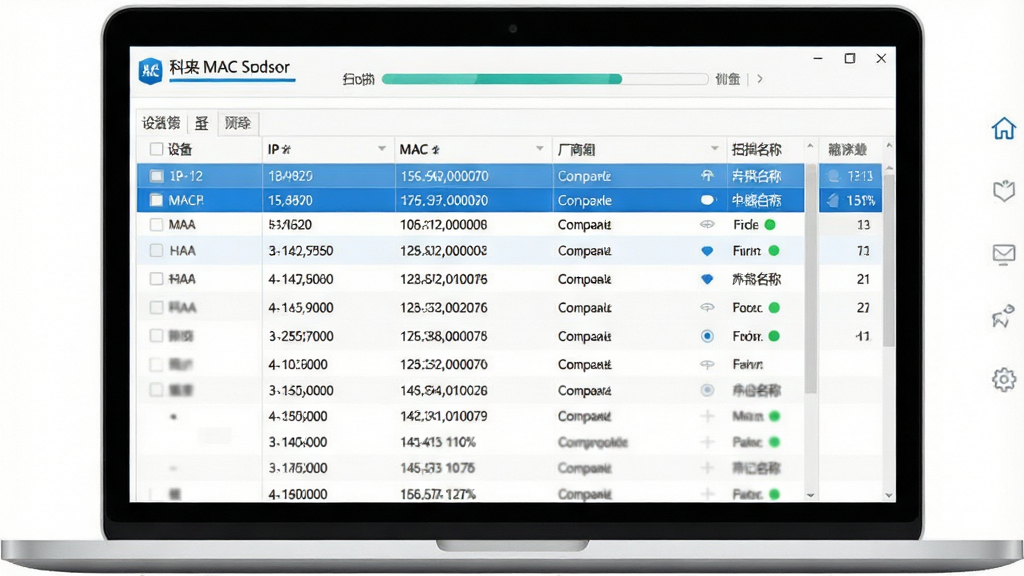The width and height of the screenshot is (1024, 576).
Task: Click the blue heart icon in 3-142,5550 row
Action: coord(707,251)
